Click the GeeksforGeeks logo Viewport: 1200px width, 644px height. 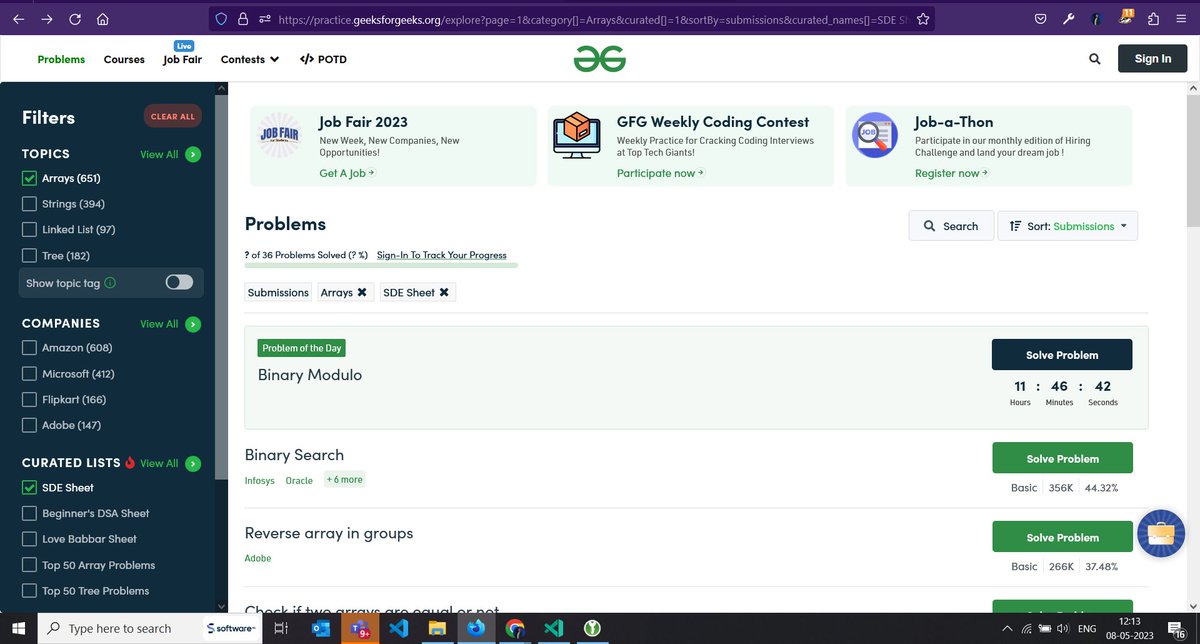[600, 59]
